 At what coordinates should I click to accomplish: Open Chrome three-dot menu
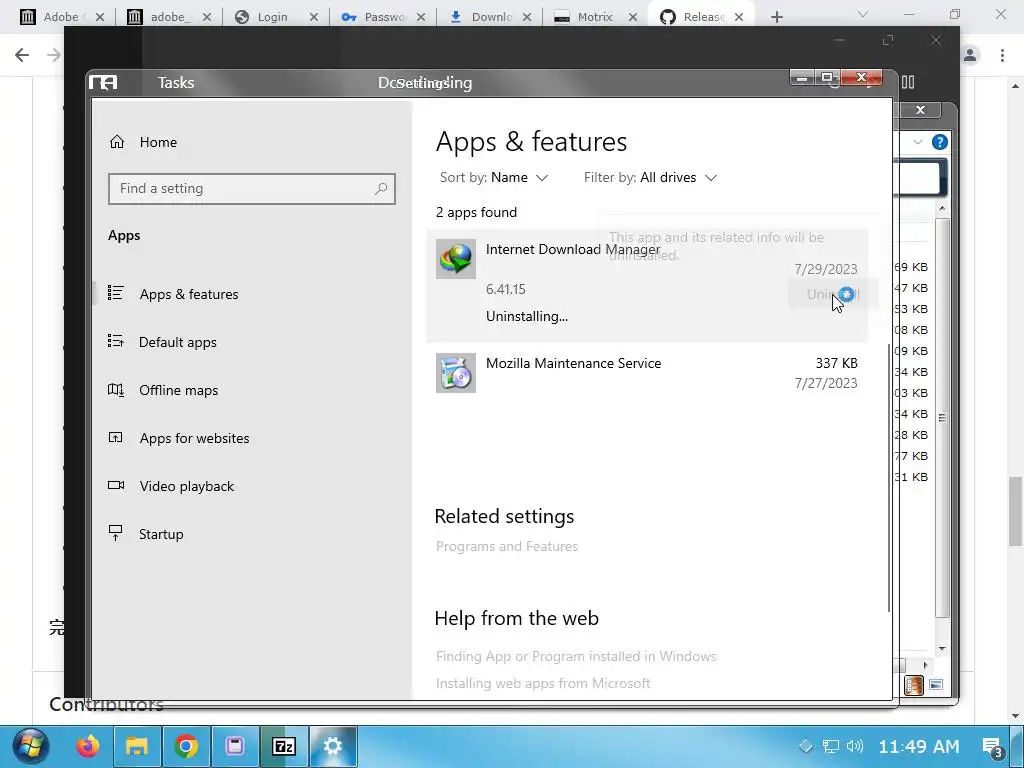tap(1002, 55)
